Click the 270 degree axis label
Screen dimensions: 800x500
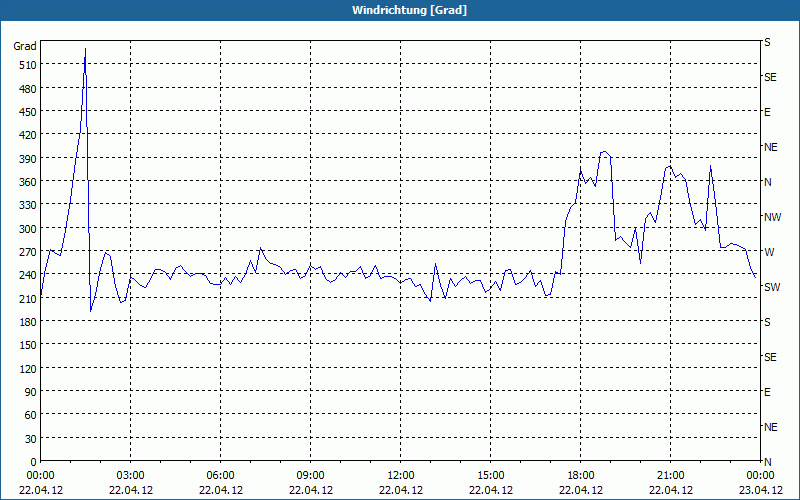pos(28,252)
